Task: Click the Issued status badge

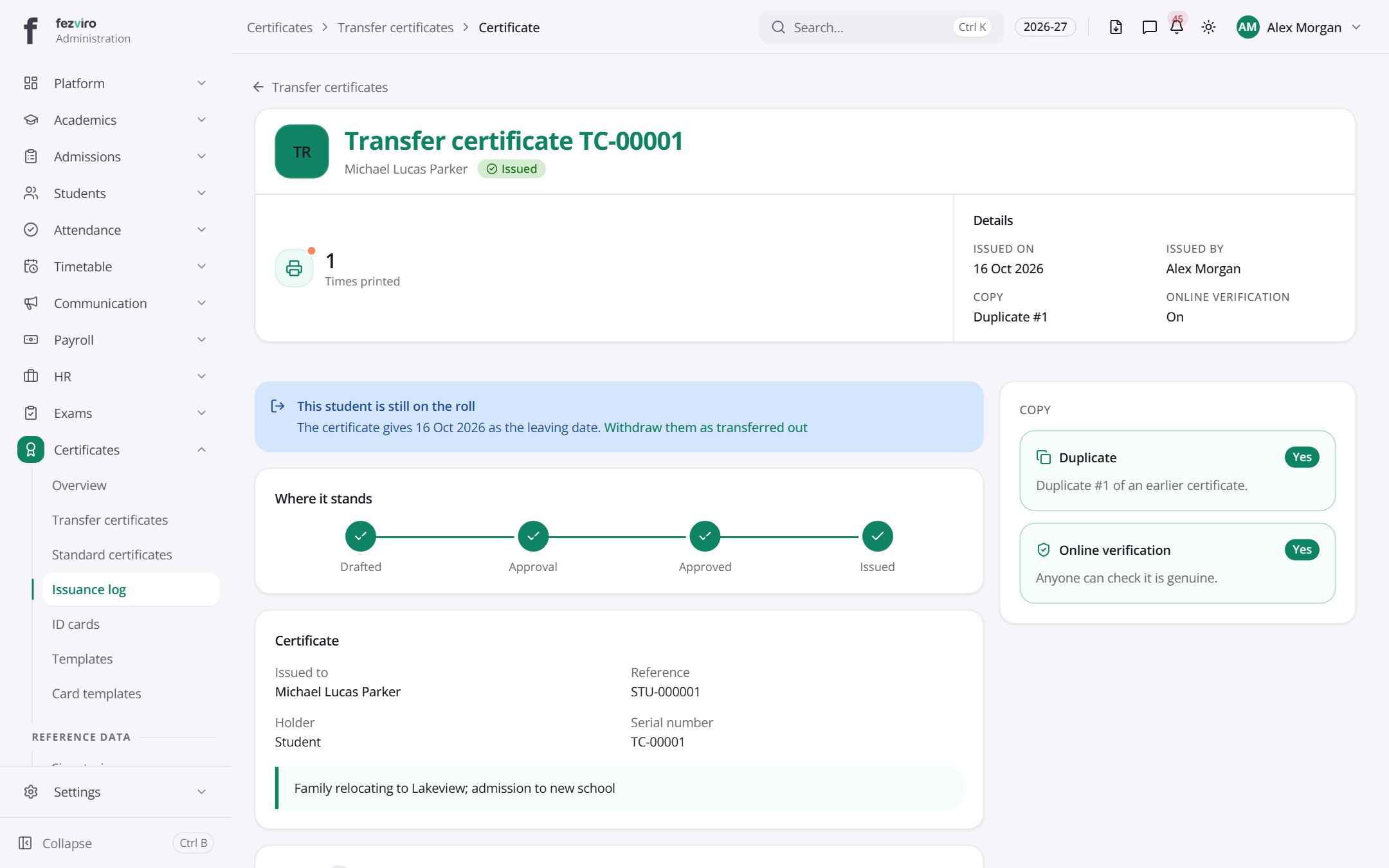Action: [x=512, y=168]
